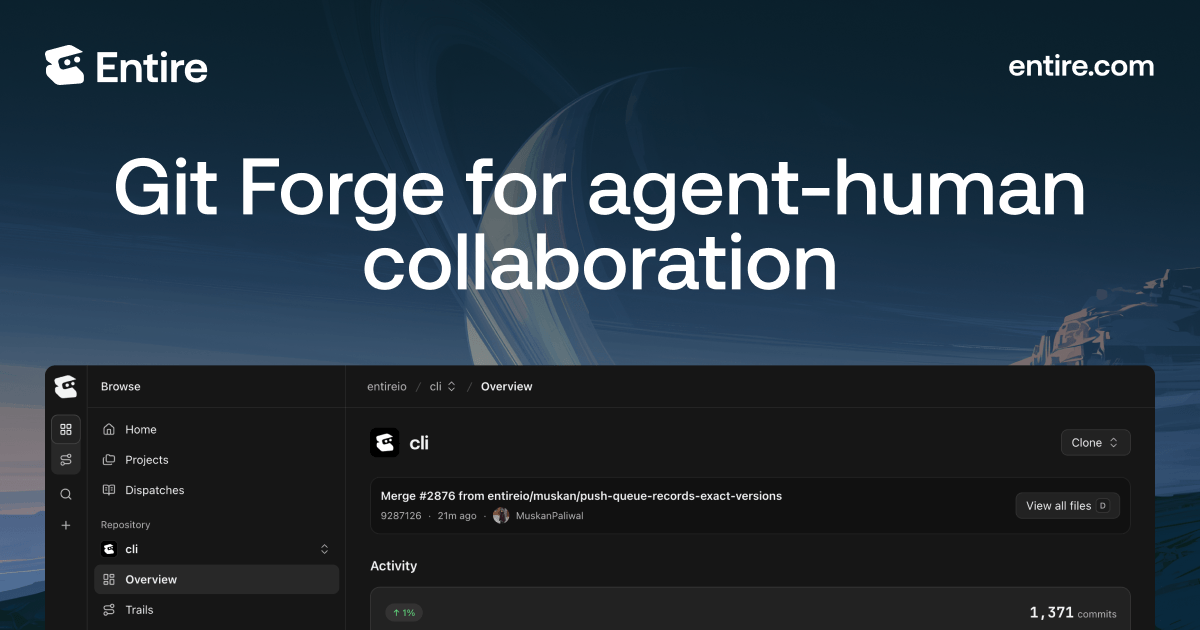Screen dimensions: 1200x630
Task: Click the Entire logo mark in the banner header
Action: tap(64, 65)
